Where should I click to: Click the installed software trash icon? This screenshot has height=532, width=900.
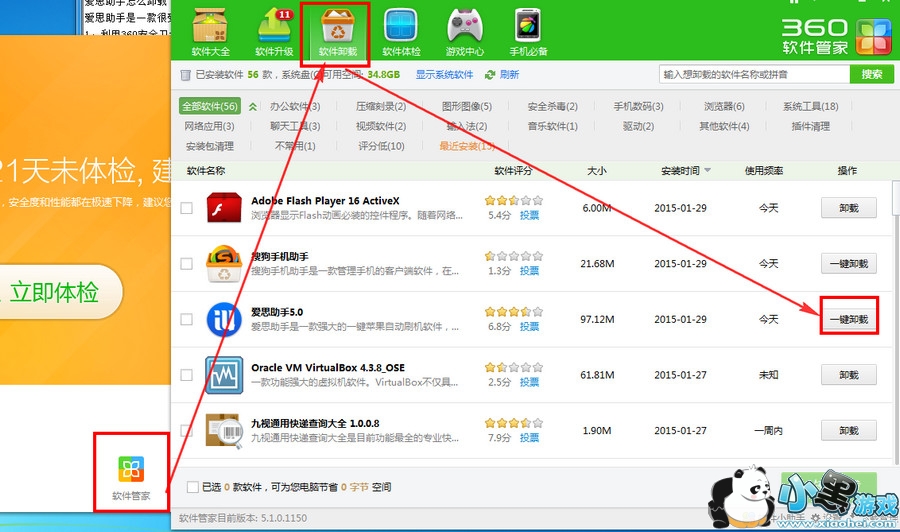click(x=185, y=75)
